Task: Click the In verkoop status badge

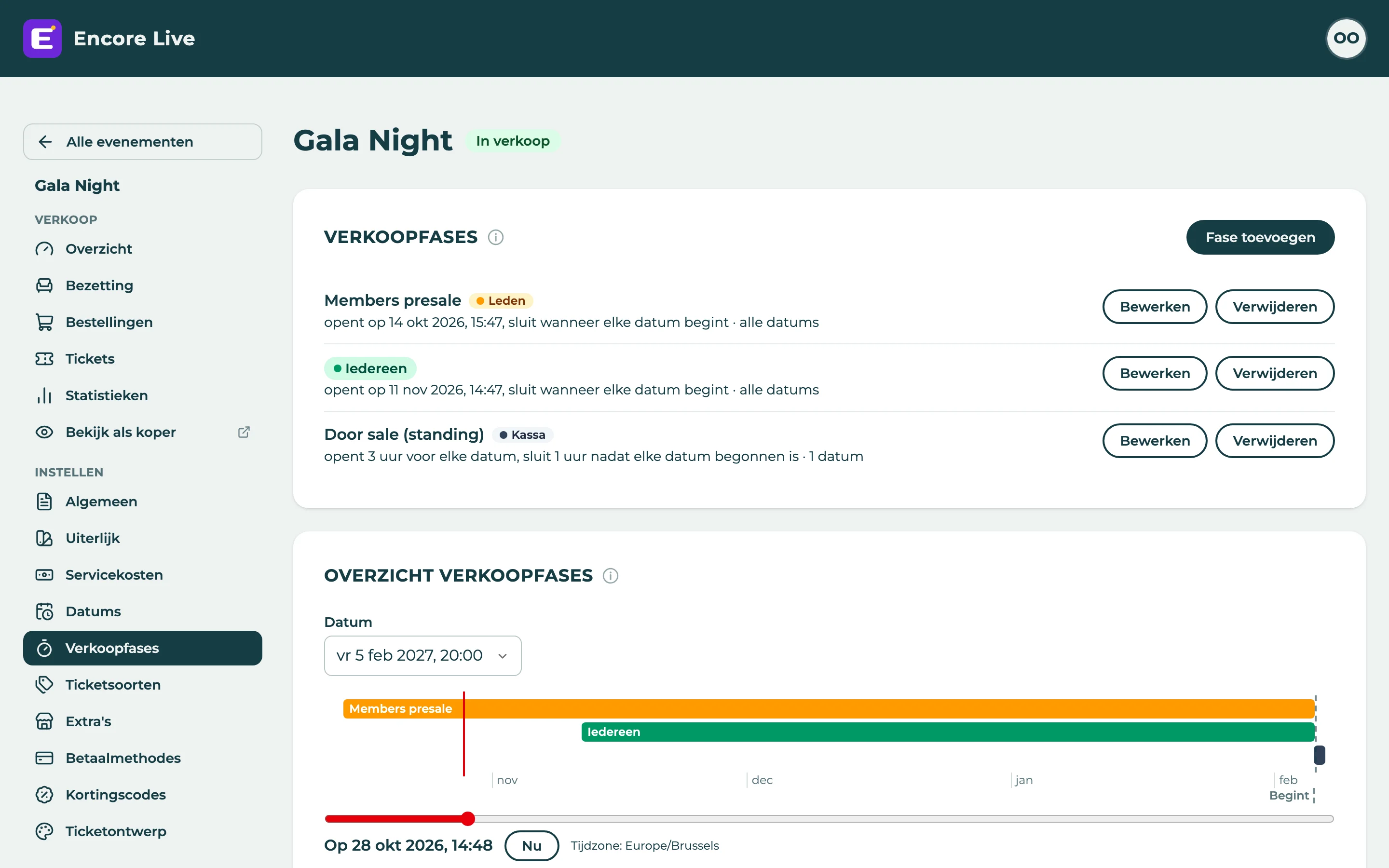Action: pyautogui.click(x=513, y=141)
